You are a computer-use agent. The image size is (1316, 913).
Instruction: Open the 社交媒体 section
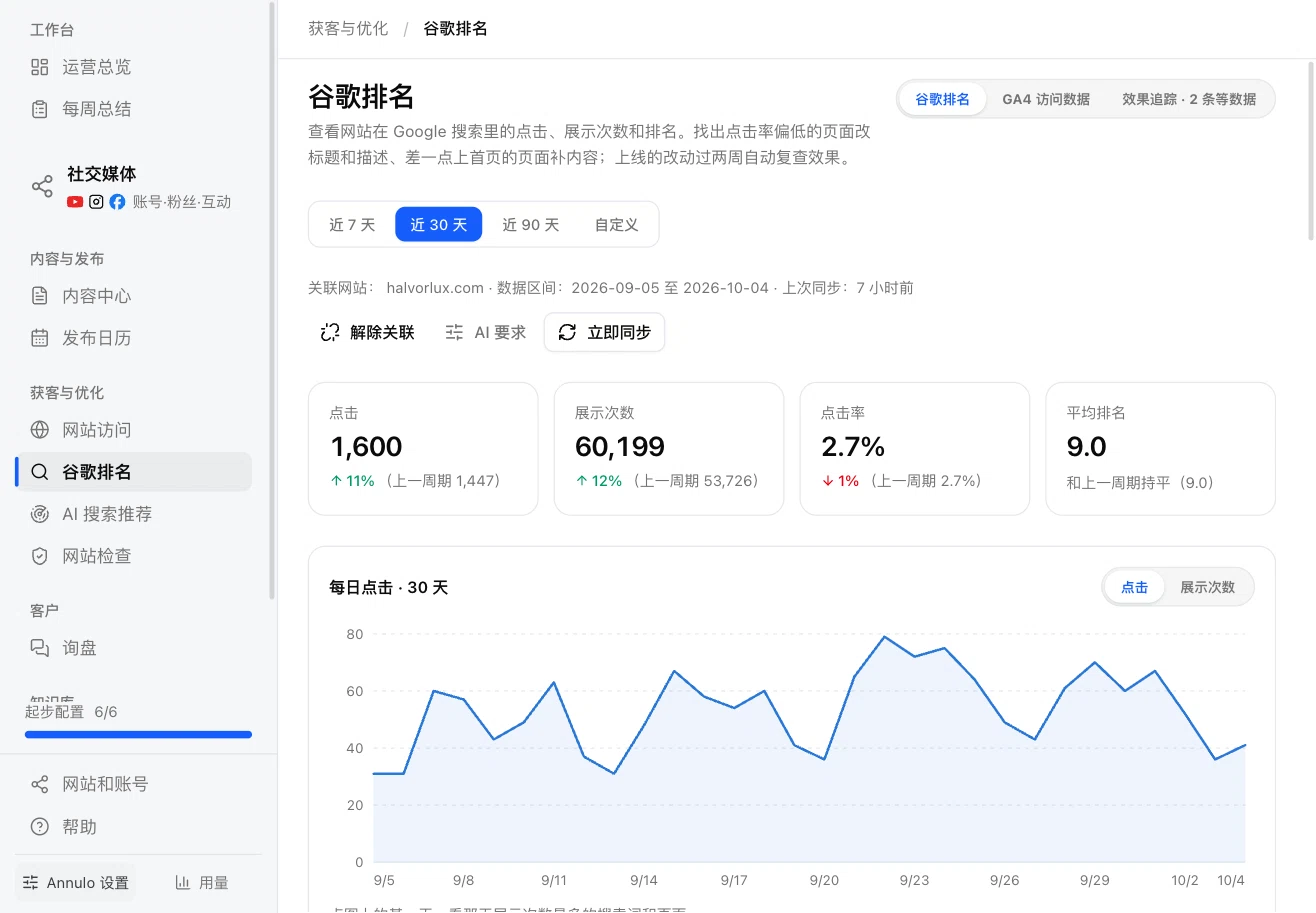click(133, 187)
